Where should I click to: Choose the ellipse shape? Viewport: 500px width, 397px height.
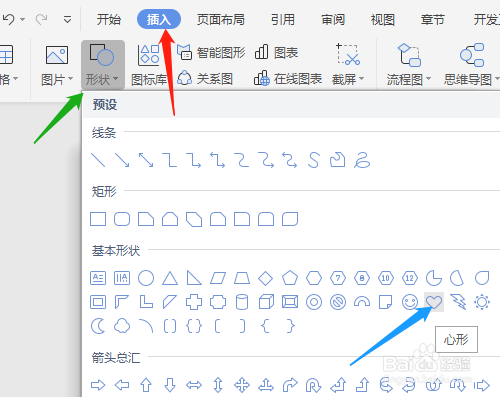146,278
